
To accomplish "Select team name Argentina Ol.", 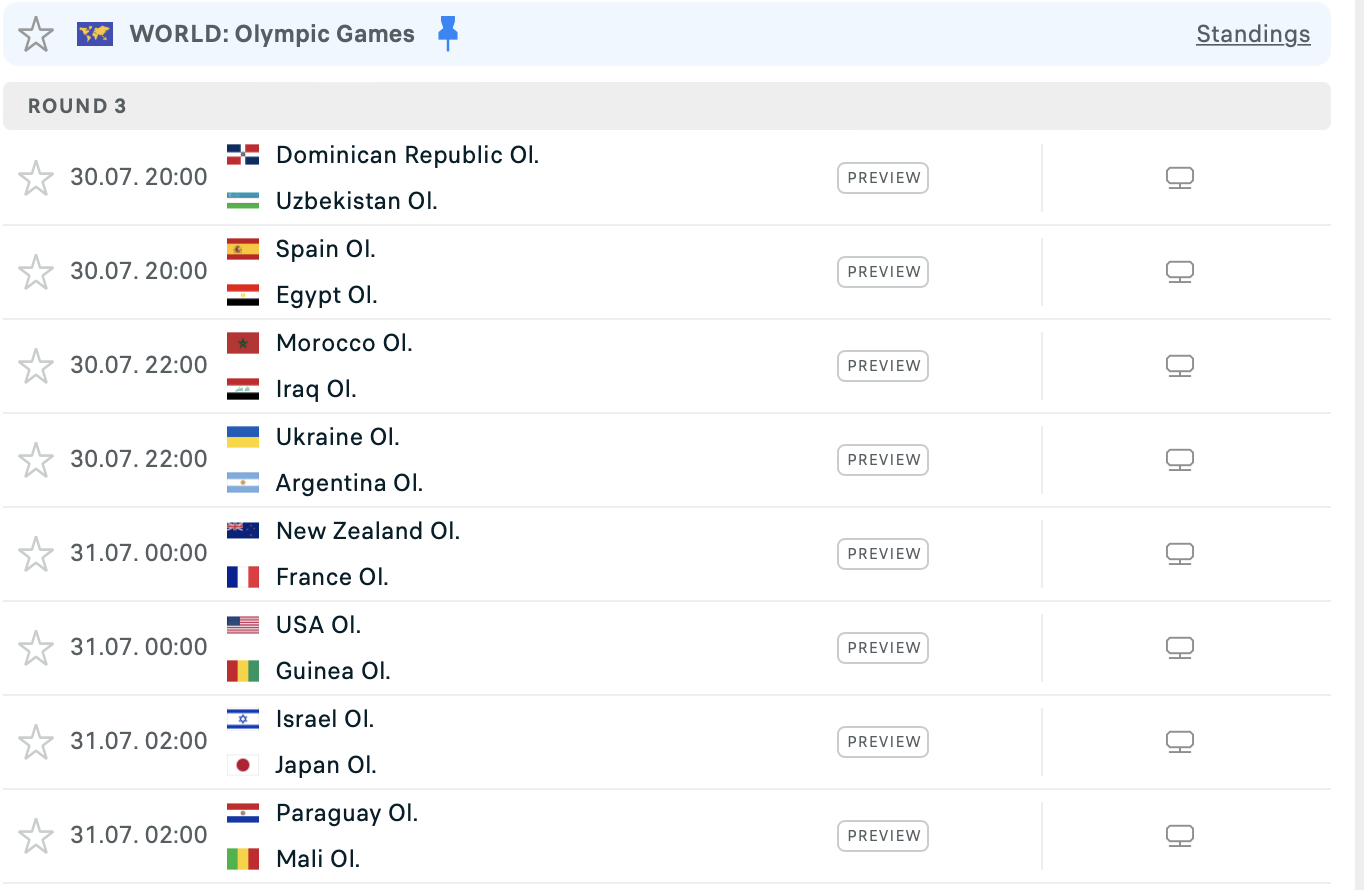I will pos(350,483).
